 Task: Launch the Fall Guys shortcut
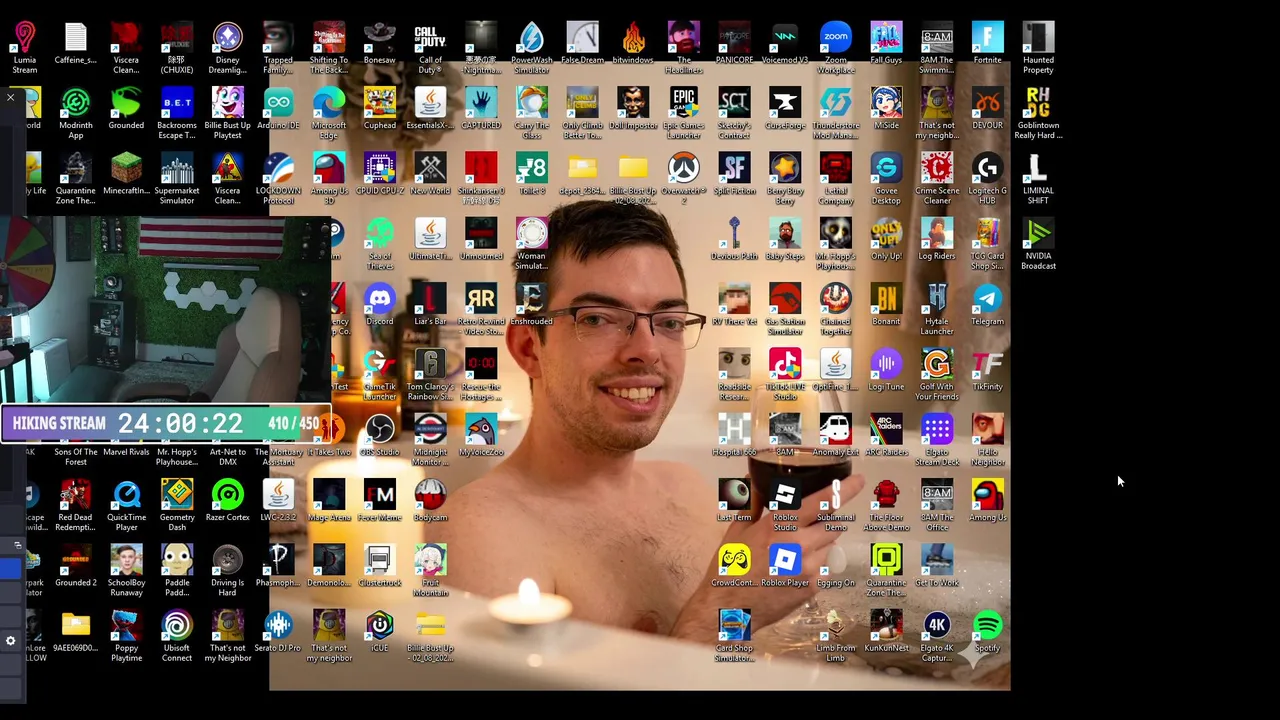pos(886,44)
